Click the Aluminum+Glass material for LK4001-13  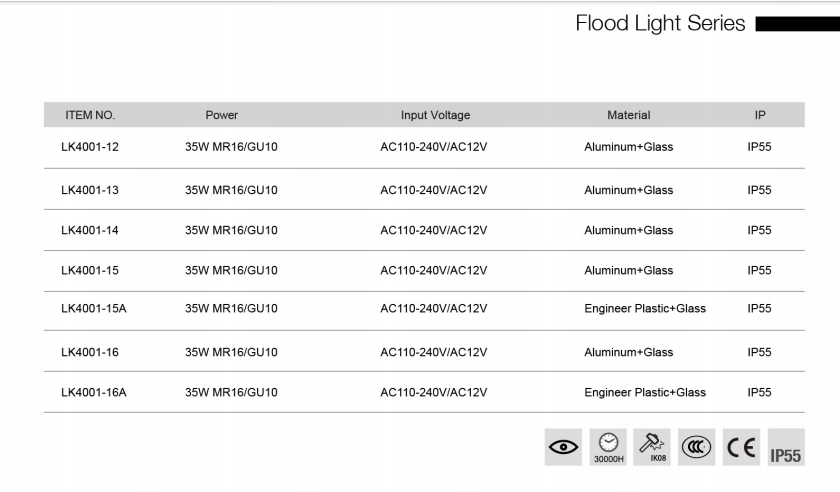tap(628, 190)
